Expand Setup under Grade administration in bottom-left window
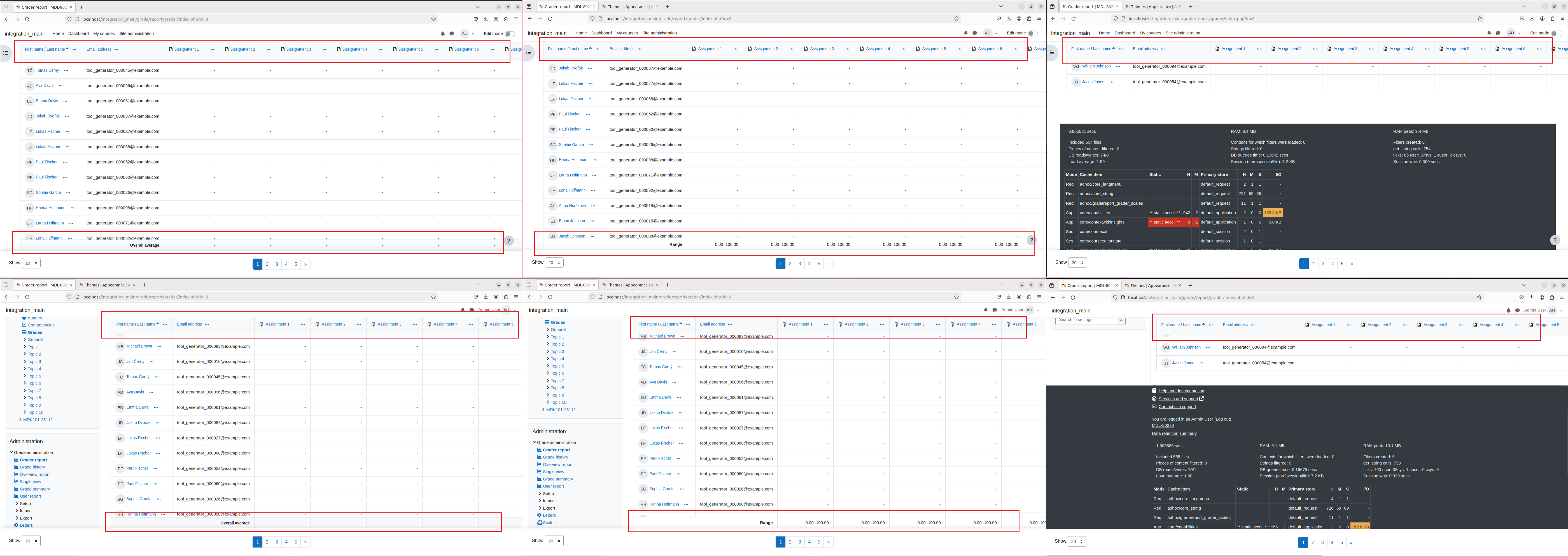The height and width of the screenshot is (560, 1568). [17, 504]
